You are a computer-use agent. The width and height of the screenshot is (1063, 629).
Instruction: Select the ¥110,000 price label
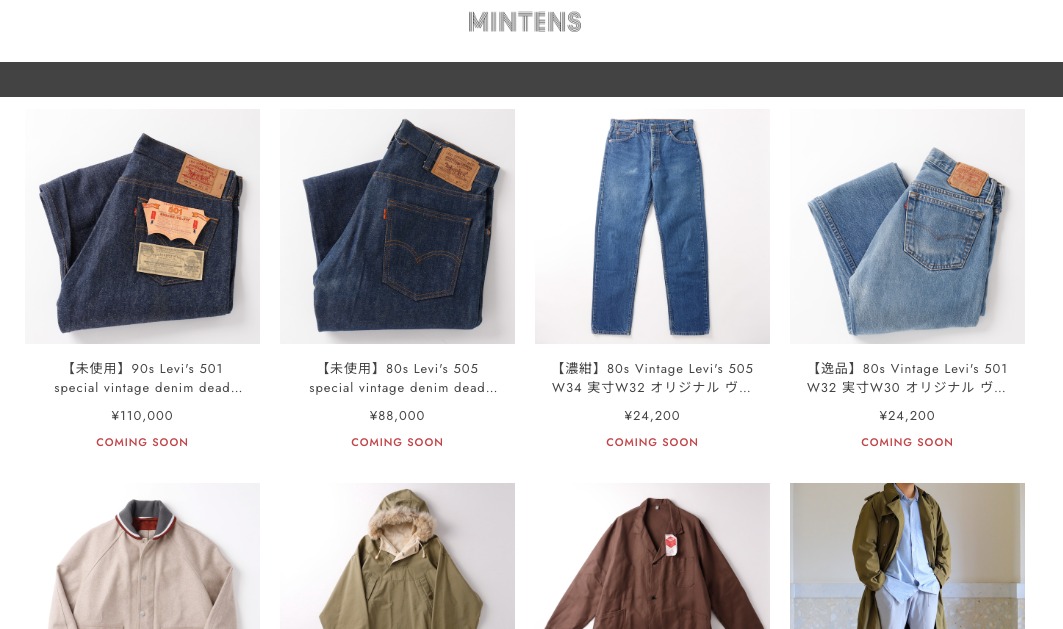pyautogui.click(x=142, y=415)
